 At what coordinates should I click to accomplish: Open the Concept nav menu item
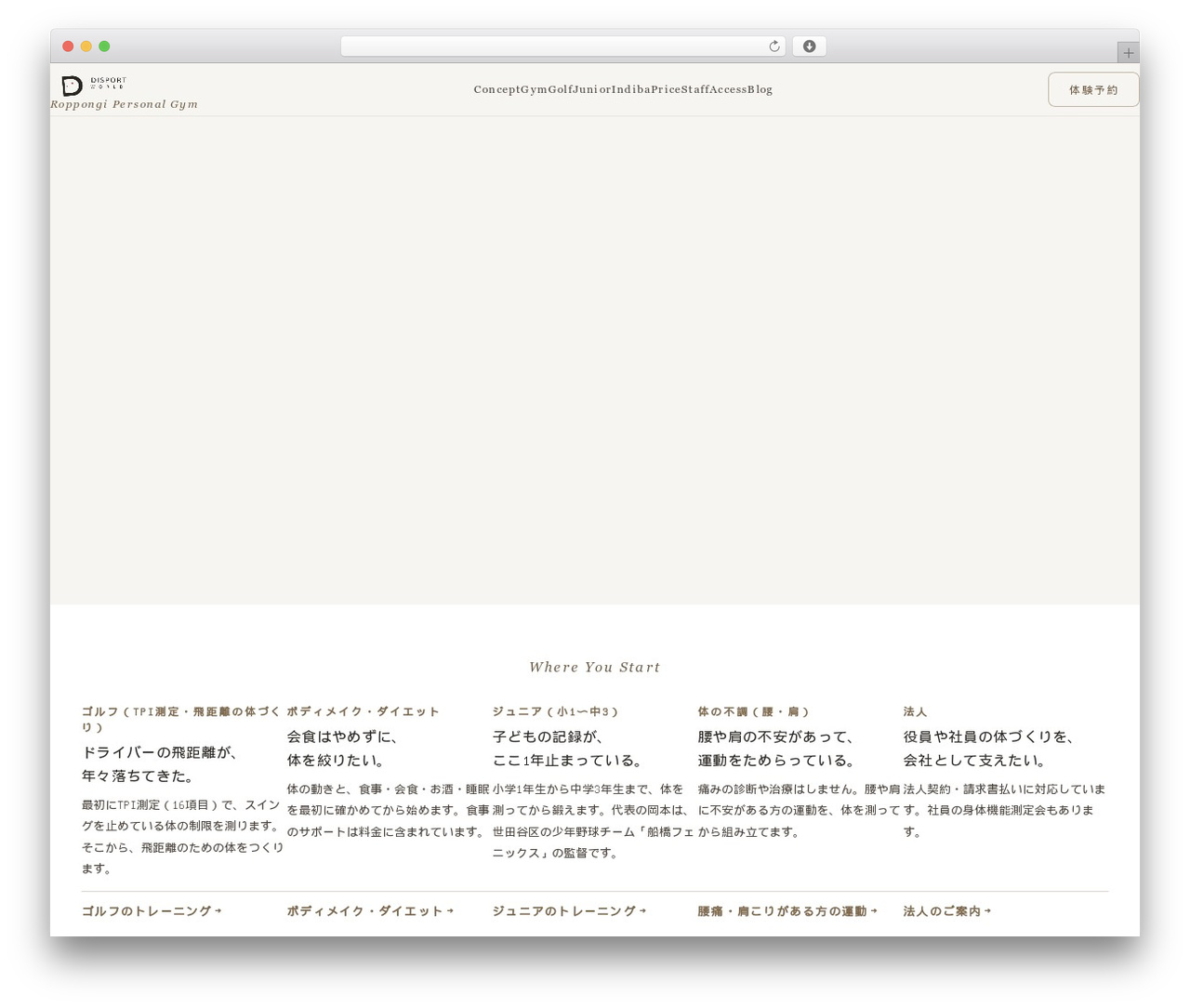[x=496, y=89]
